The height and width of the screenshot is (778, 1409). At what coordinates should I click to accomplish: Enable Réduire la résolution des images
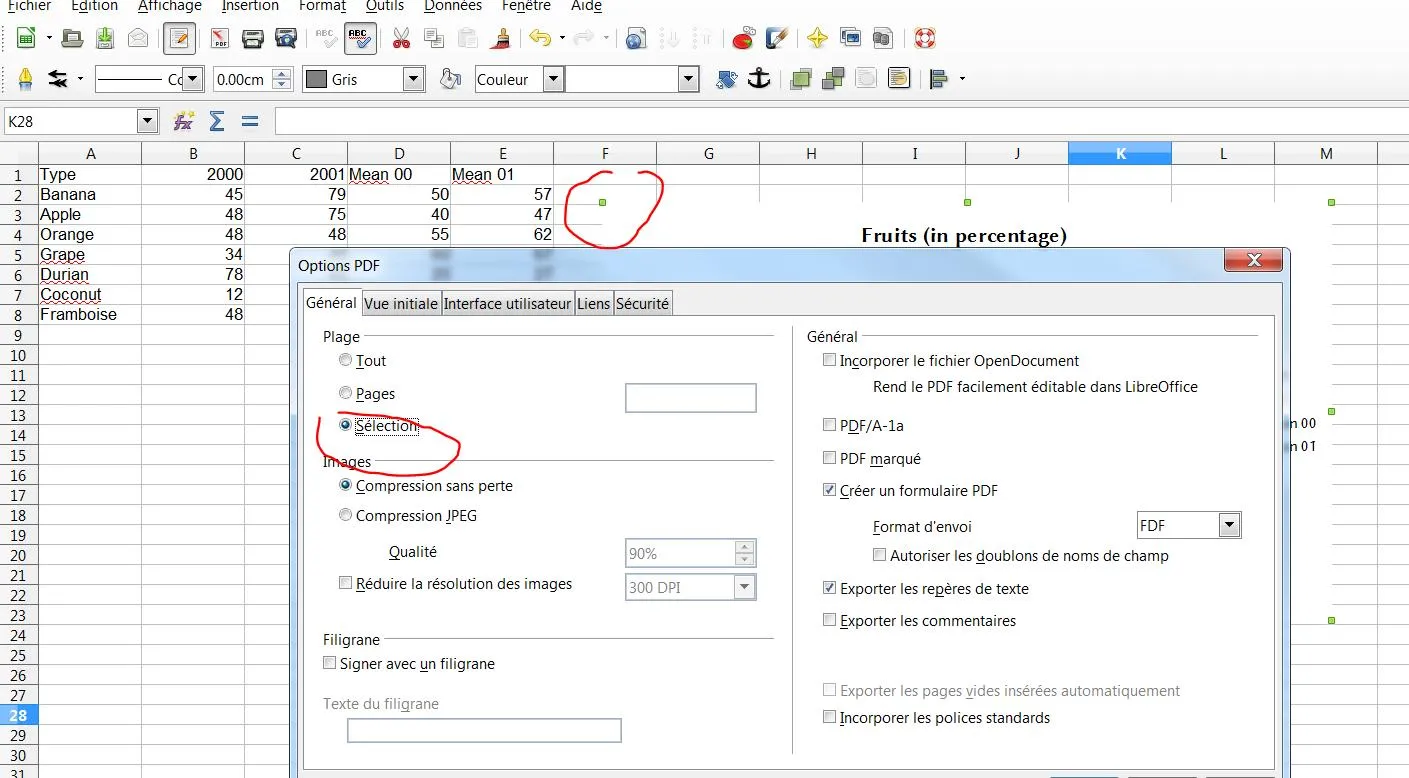[346, 583]
